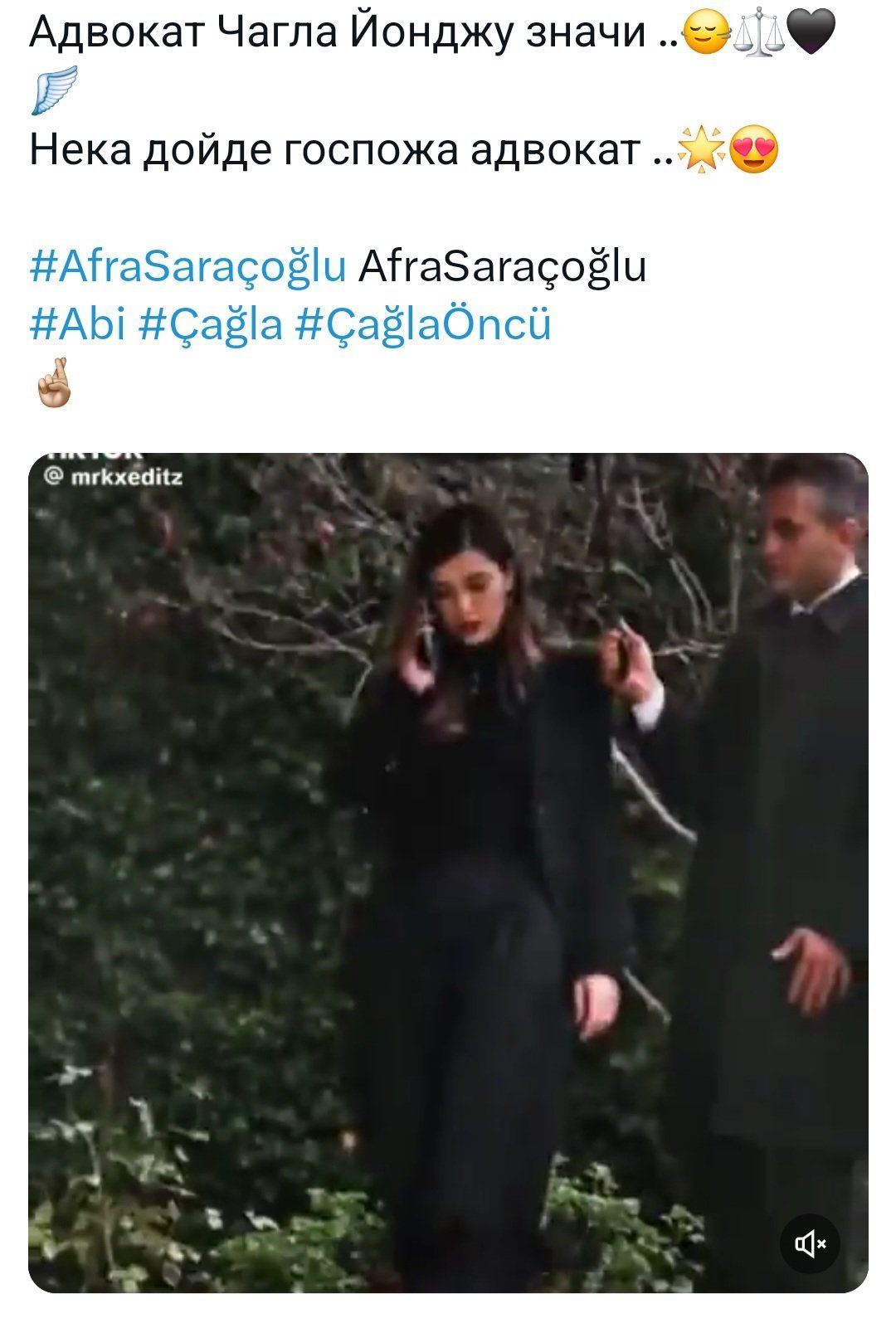Click the text line 'Адвокат Чагла Йонджу значи'
This screenshot has width=896, height=1328.
pyautogui.click(x=338, y=33)
